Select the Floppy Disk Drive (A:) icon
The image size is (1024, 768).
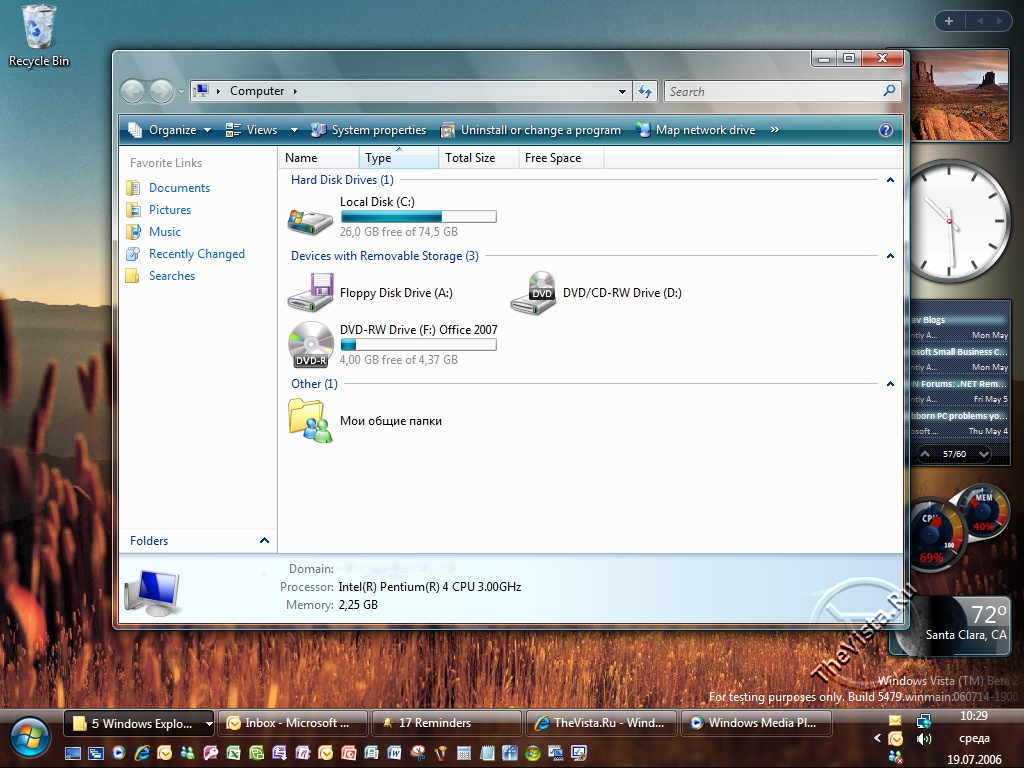pos(310,293)
